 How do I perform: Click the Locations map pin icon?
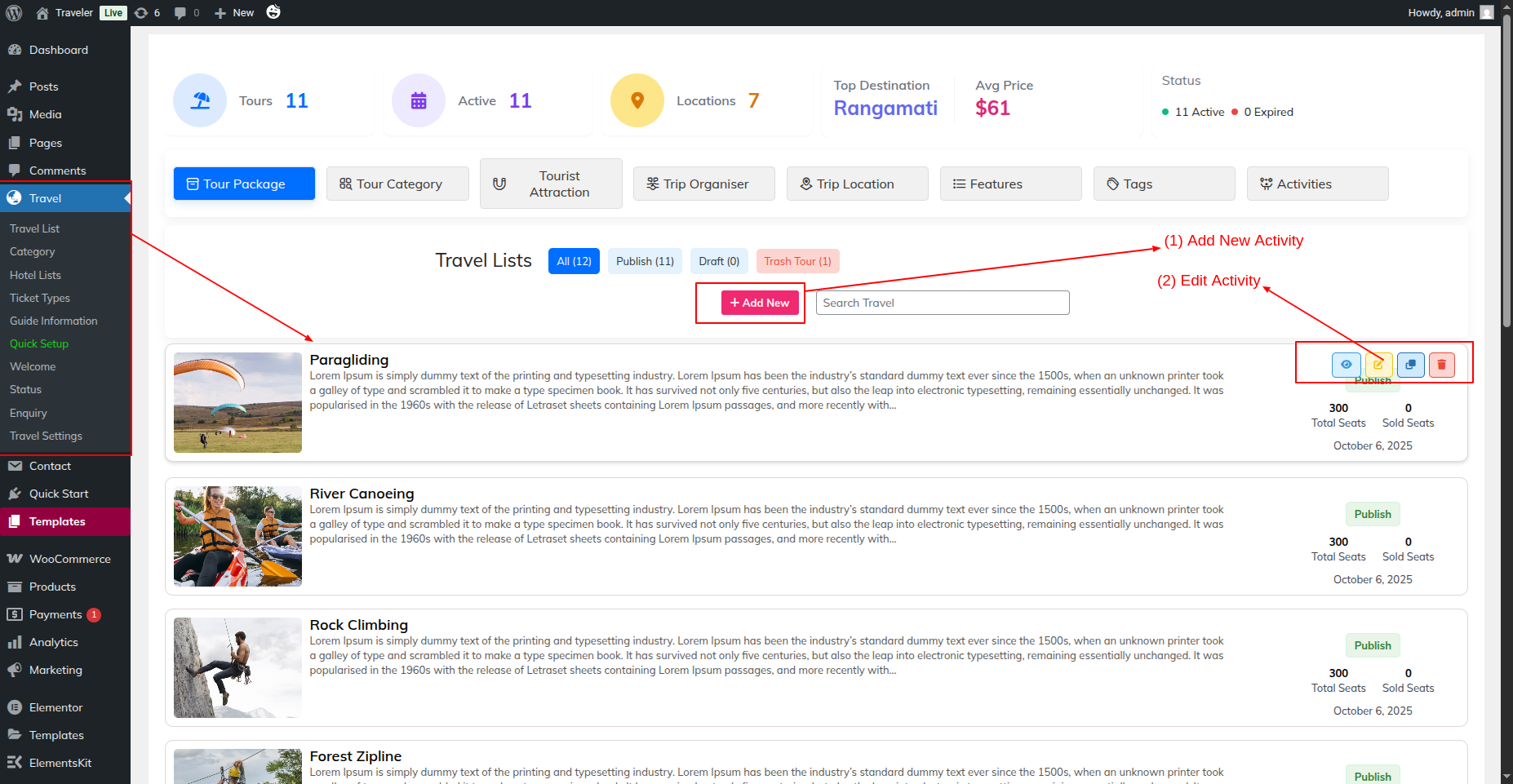tap(637, 100)
